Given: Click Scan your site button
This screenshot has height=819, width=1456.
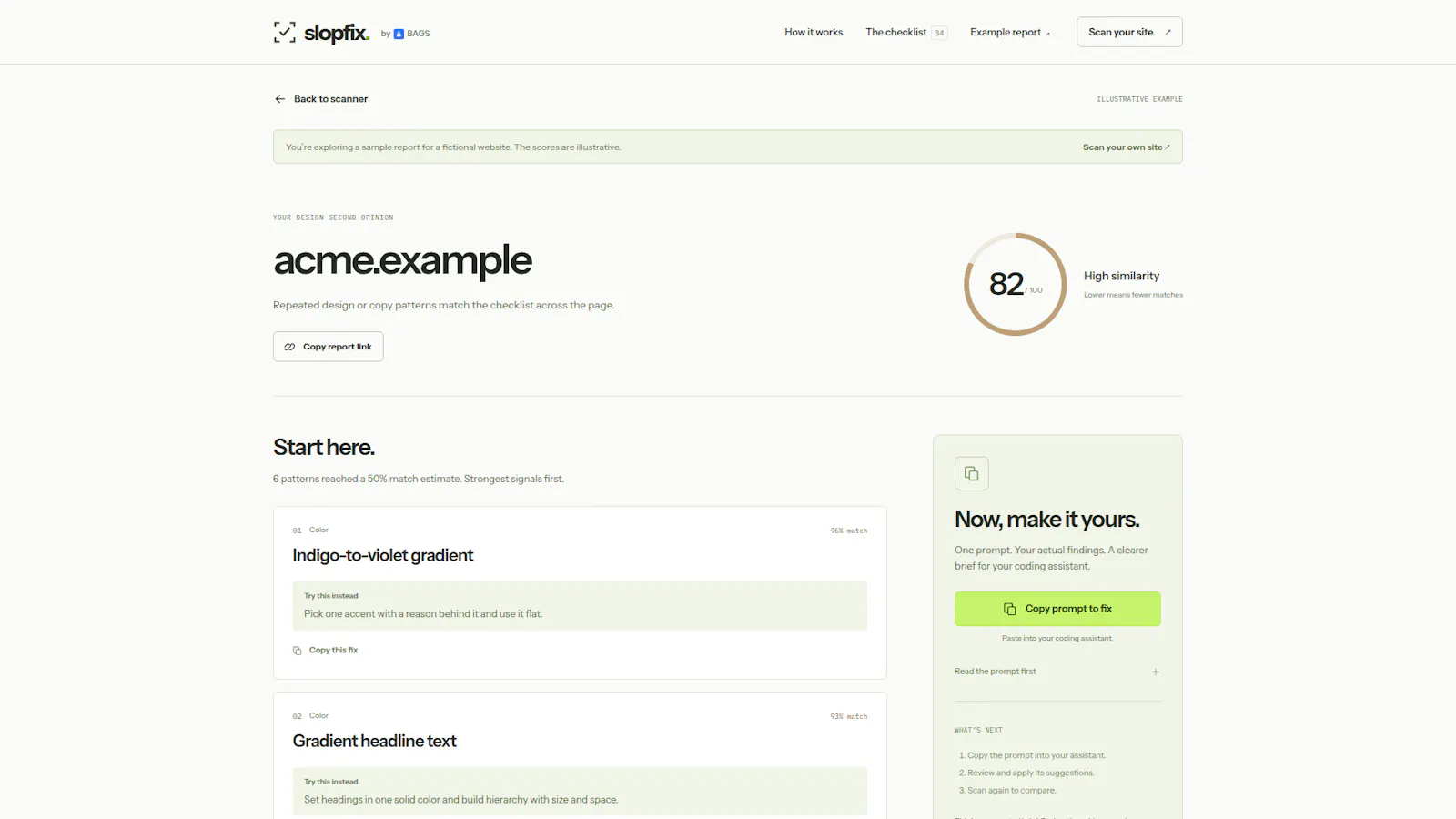Looking at the screenshot, I should (1129, 32).
